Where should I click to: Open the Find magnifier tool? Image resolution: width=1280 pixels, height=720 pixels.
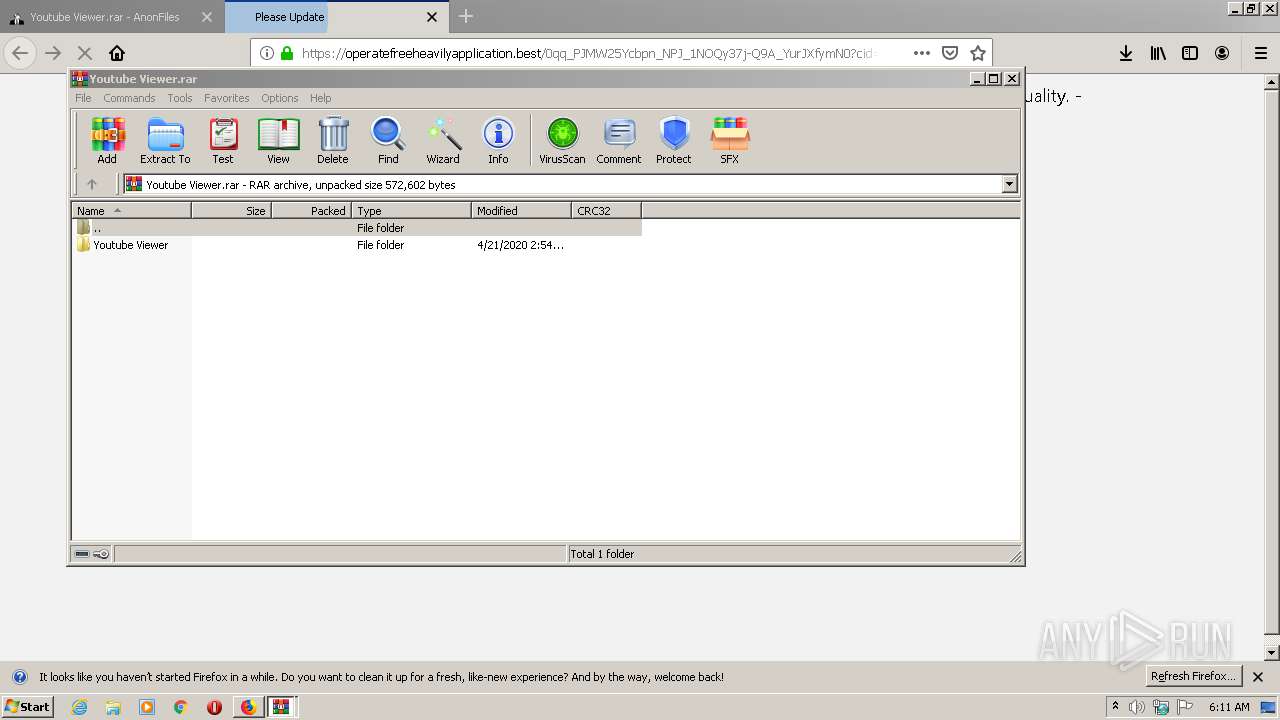[x=388, y=140]
